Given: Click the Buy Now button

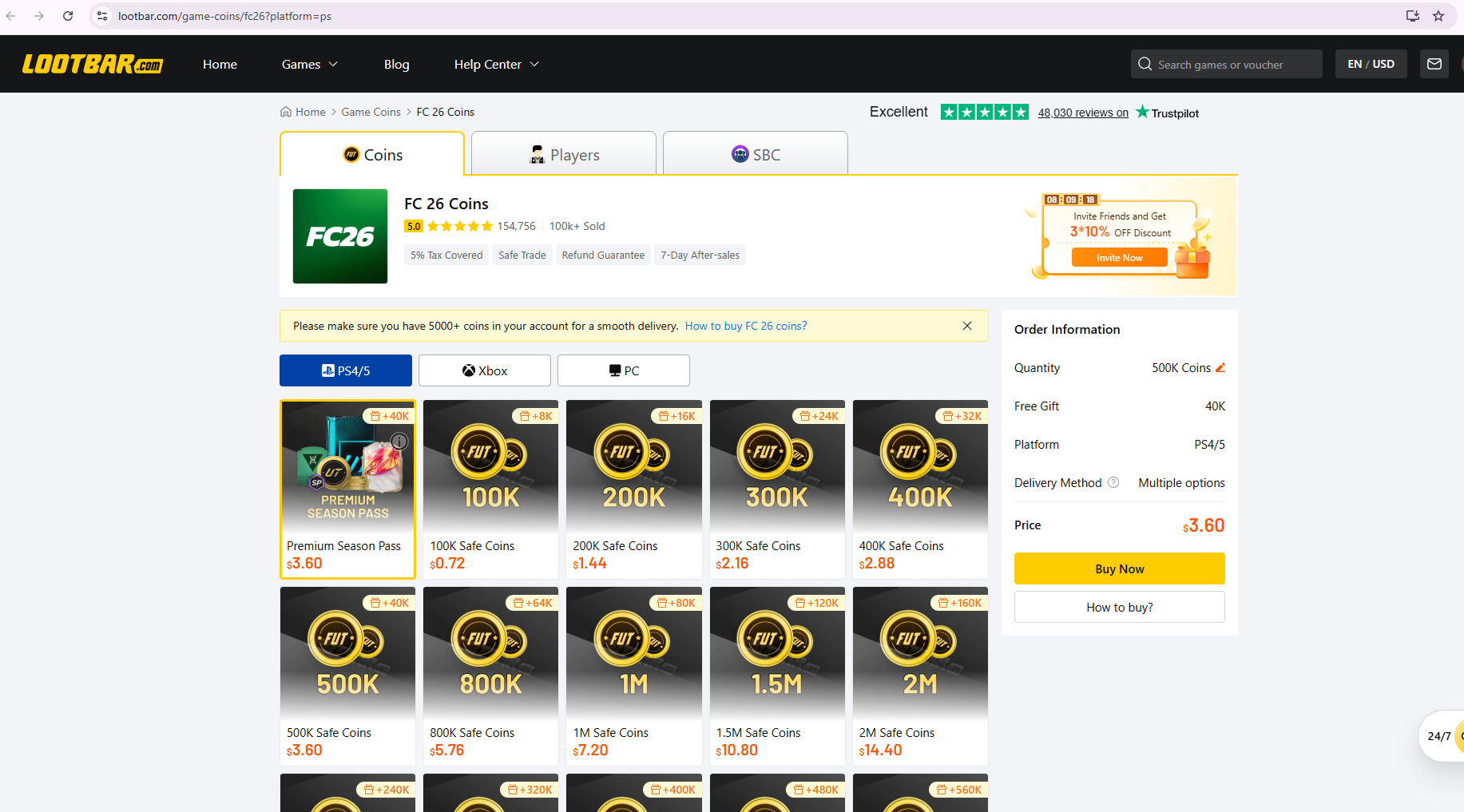Looking at the screenshot, I should [1120, 568].
